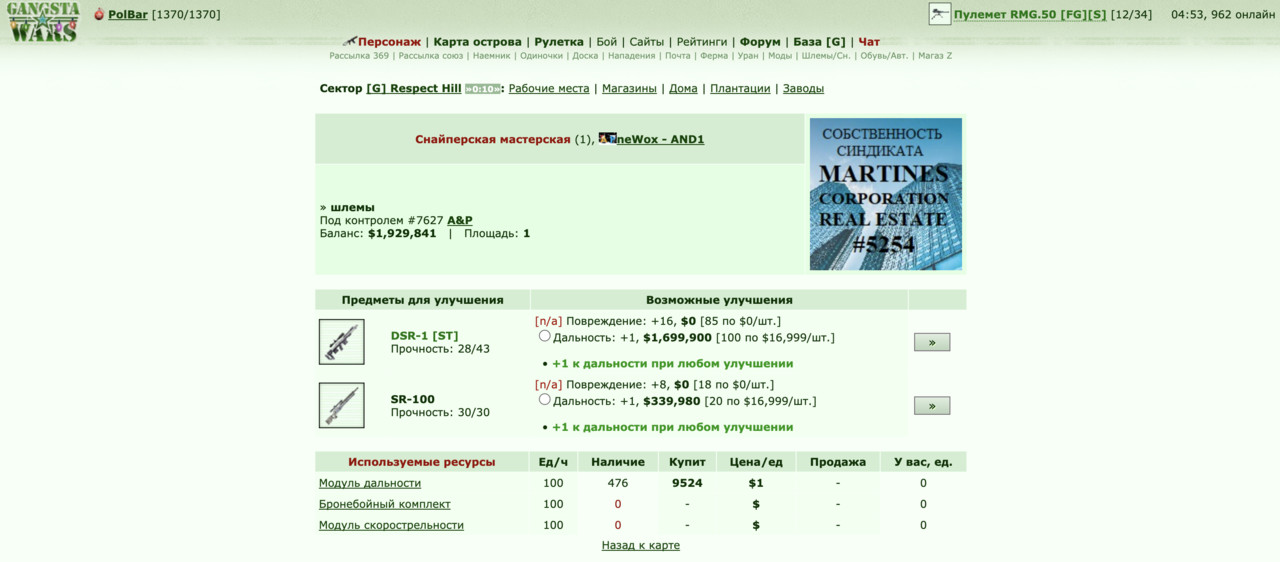
Task: Open the [G] Respect Hill sector link
Action: pos(414,88)
